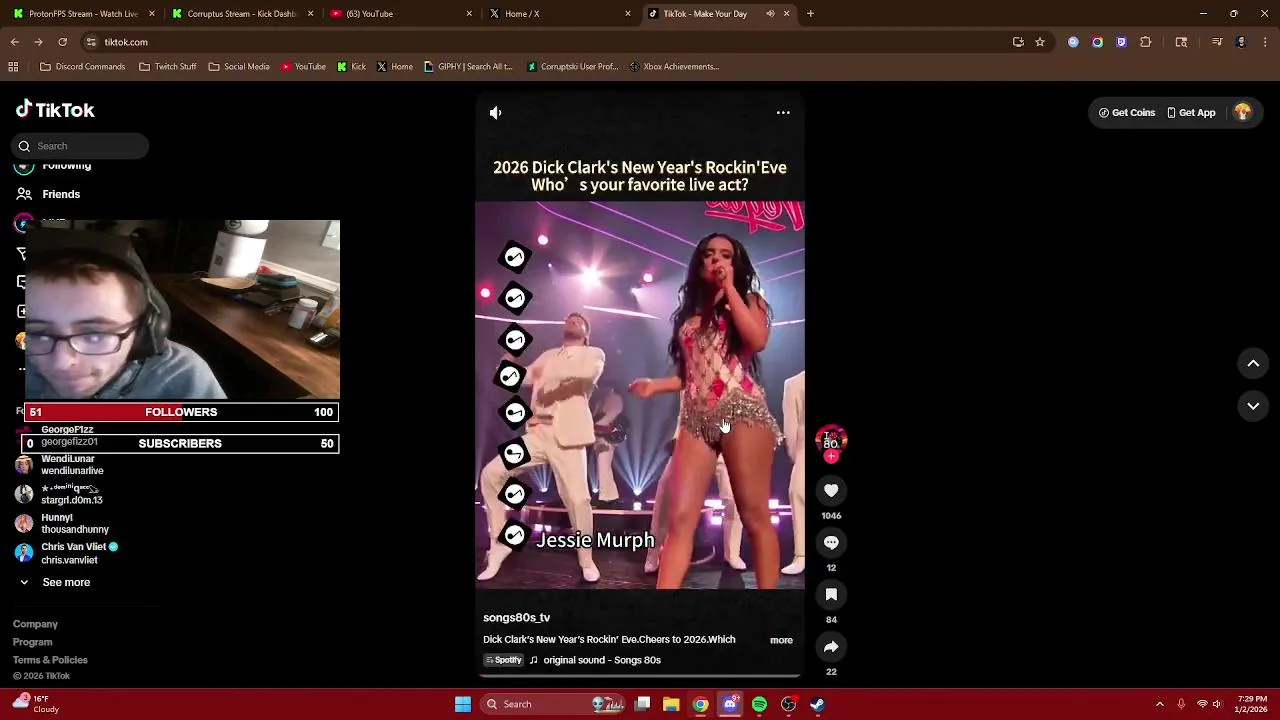Click the video progress bar

click(640, 677)
